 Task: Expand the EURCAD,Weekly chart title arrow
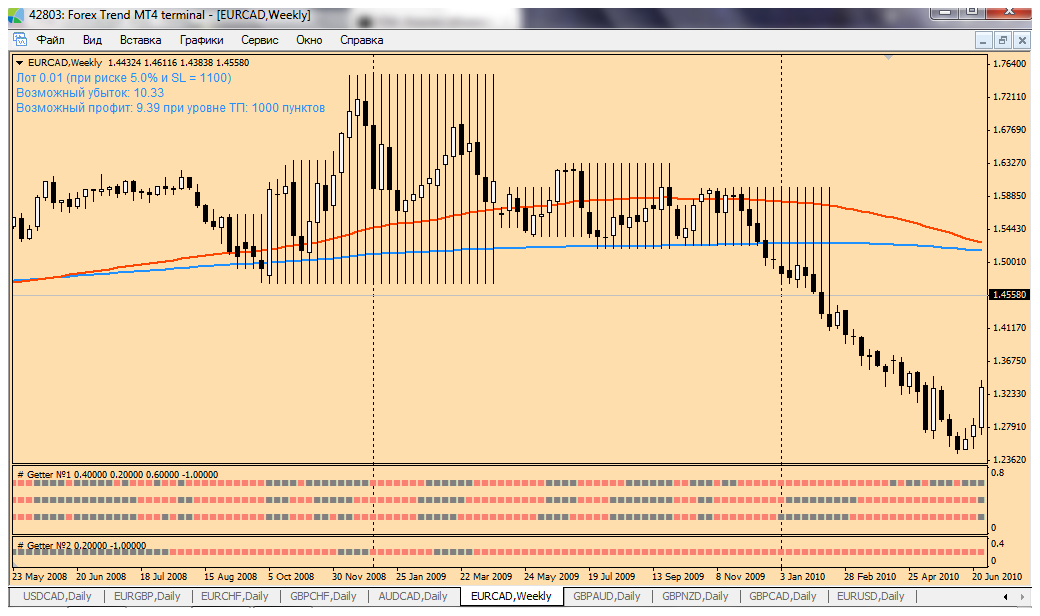pos(20,63)
